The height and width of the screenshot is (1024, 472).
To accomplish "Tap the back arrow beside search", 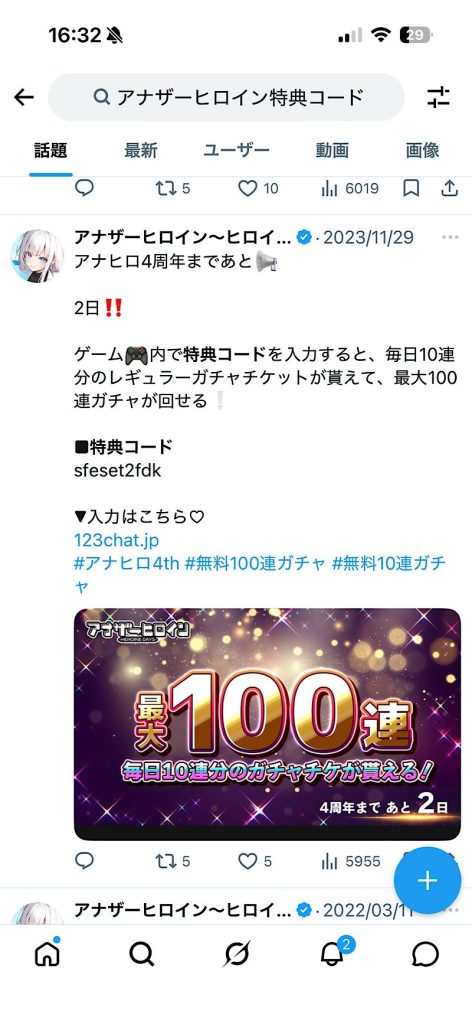I will 24,97.
